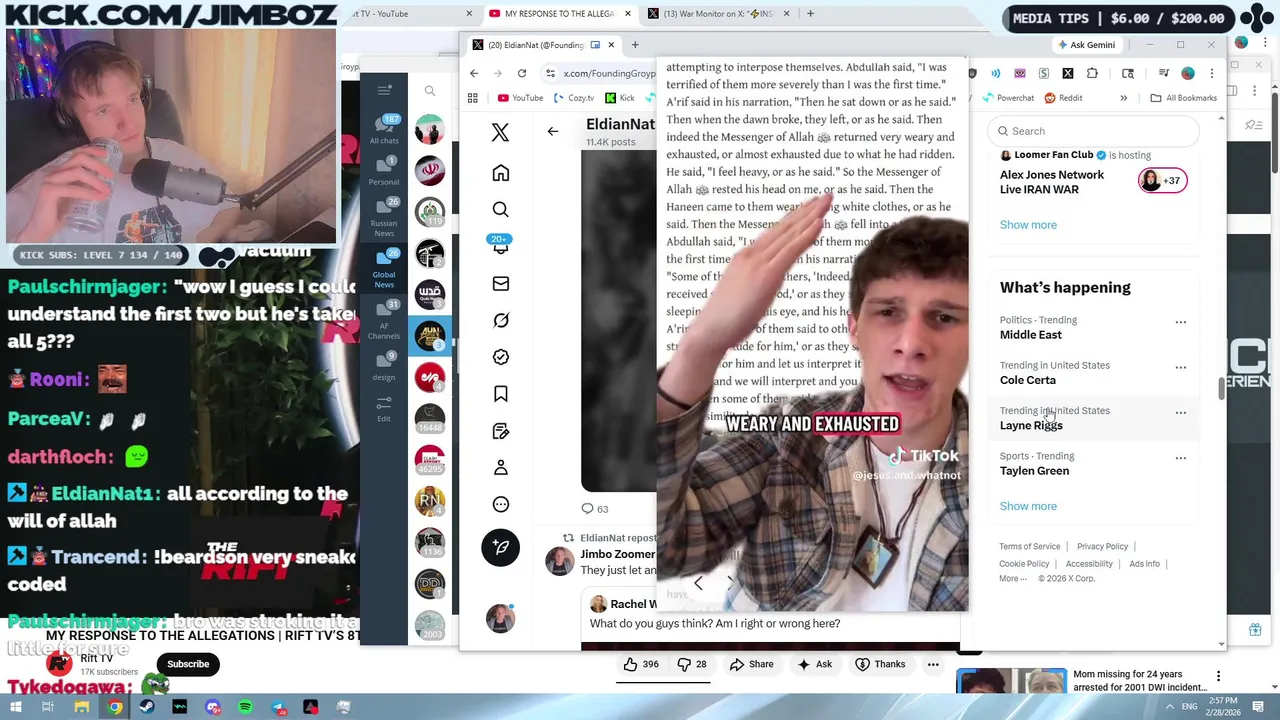Image resolution: width=1280 pixels, height=720 pixels.
Task: Click the black Post compose feather button
Action: coord(501,547)
